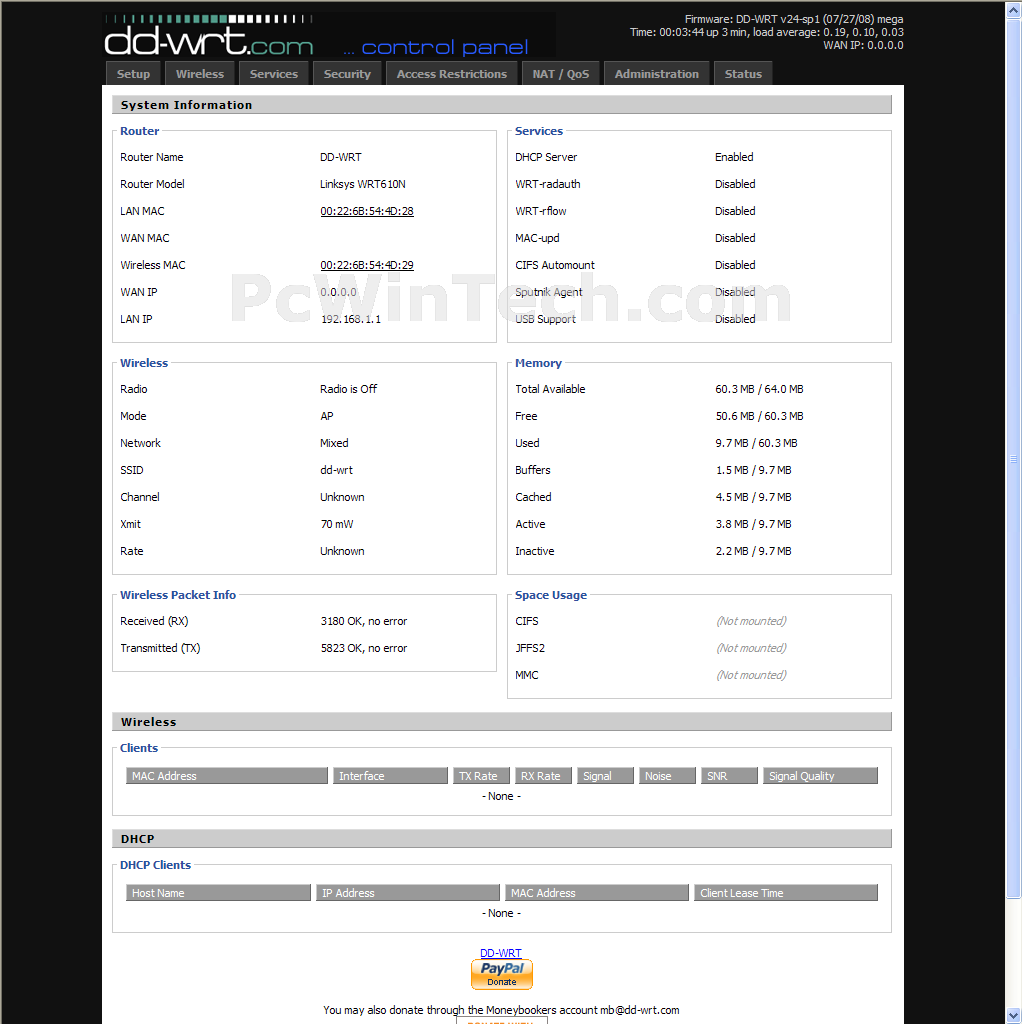
Task: Click the router model value Linksys WRT610N
Action: pos(363,184)
